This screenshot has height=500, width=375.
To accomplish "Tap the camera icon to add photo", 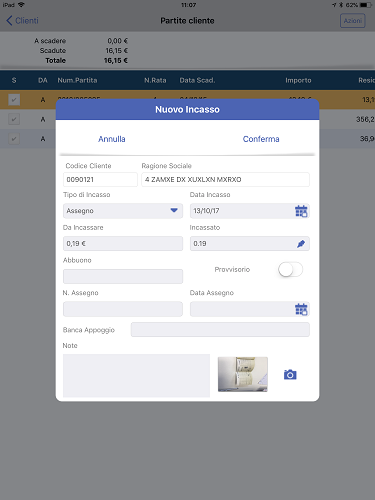I will coord(290,375).
